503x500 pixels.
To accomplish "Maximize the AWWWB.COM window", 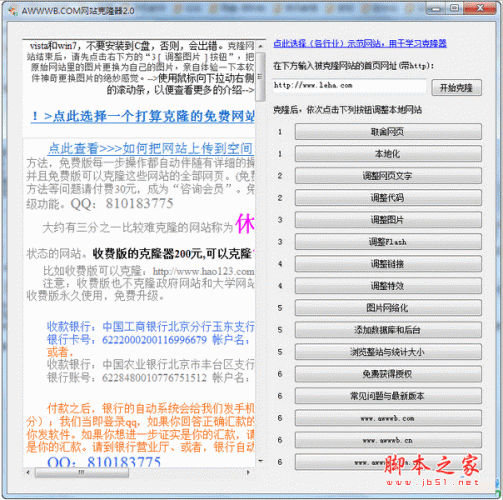I will click(454, 8).
